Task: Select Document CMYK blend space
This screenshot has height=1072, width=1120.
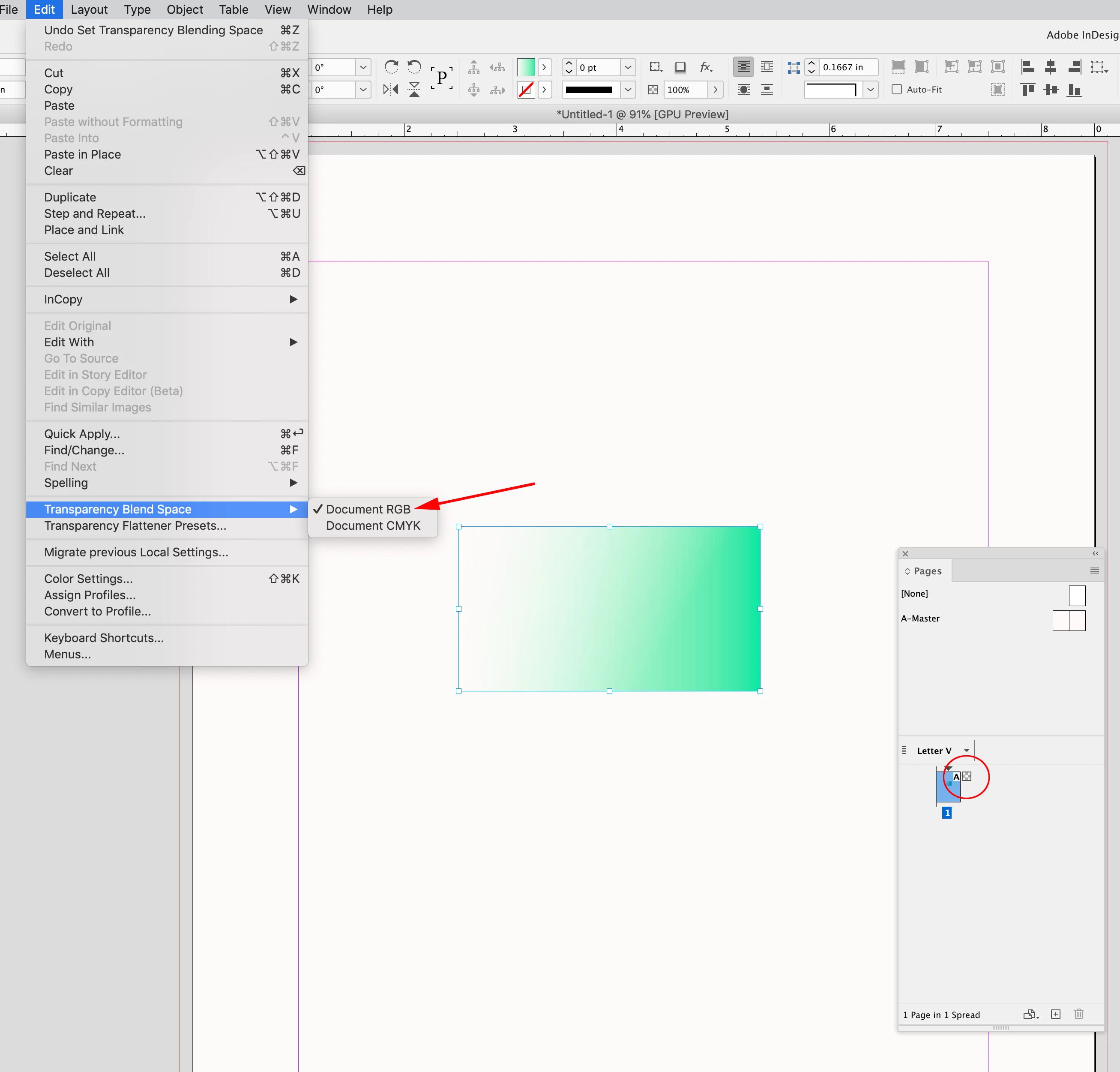Action: click(x=373, y=526)
